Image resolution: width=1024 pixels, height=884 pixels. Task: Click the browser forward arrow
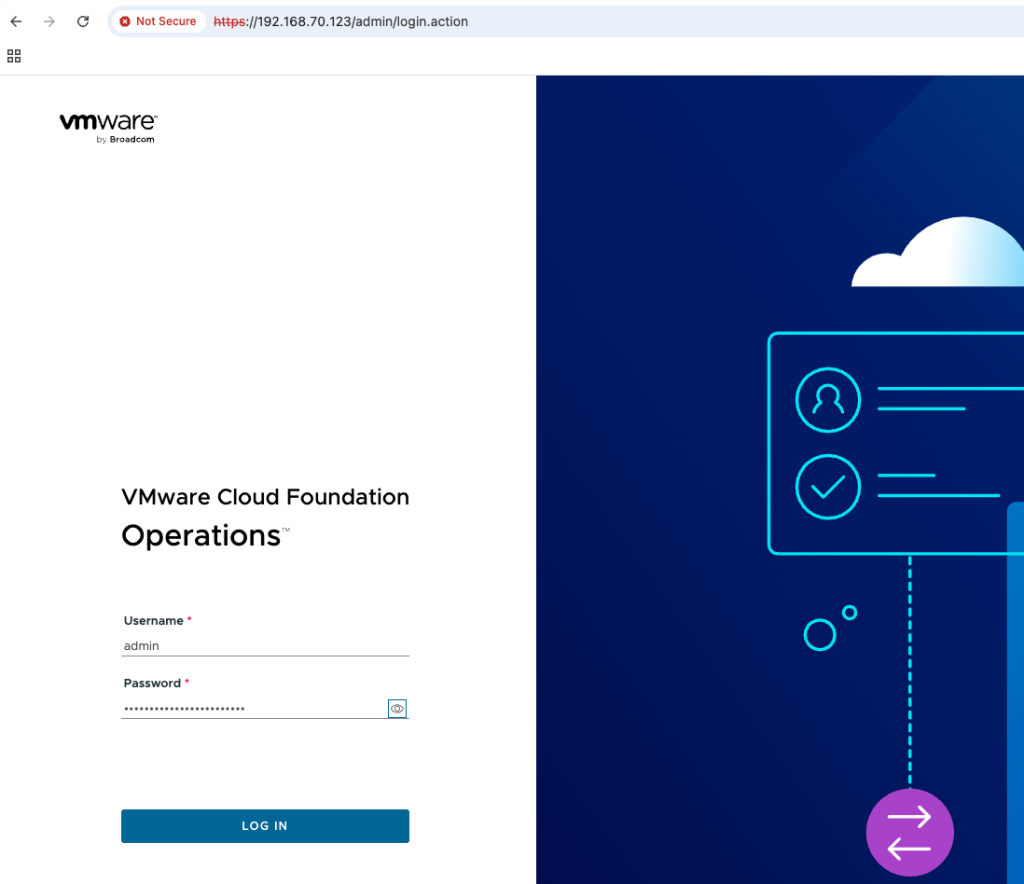point(49,21)
